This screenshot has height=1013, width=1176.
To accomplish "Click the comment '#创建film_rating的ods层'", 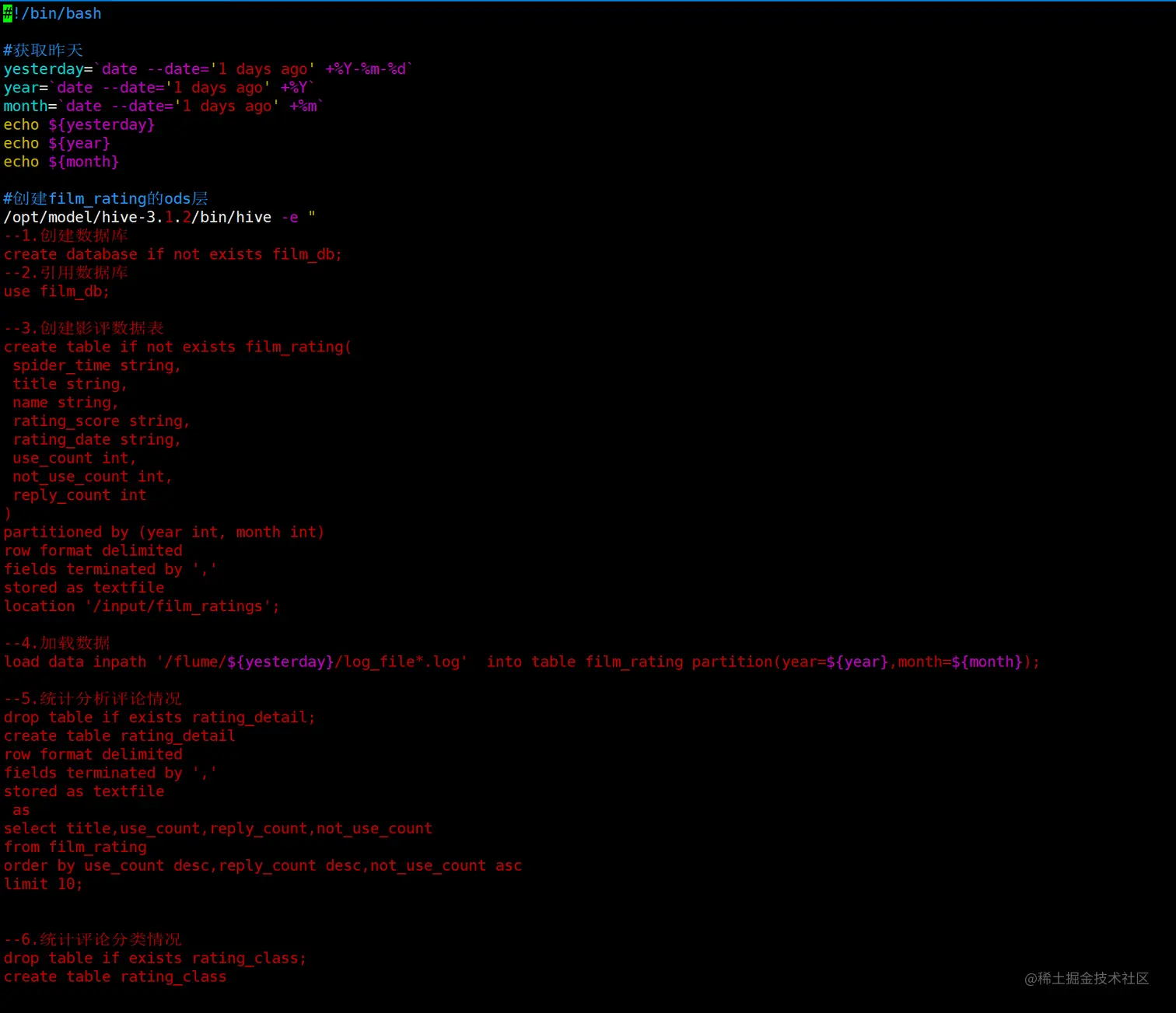I will pyautogui.click(x=106, y=199).
